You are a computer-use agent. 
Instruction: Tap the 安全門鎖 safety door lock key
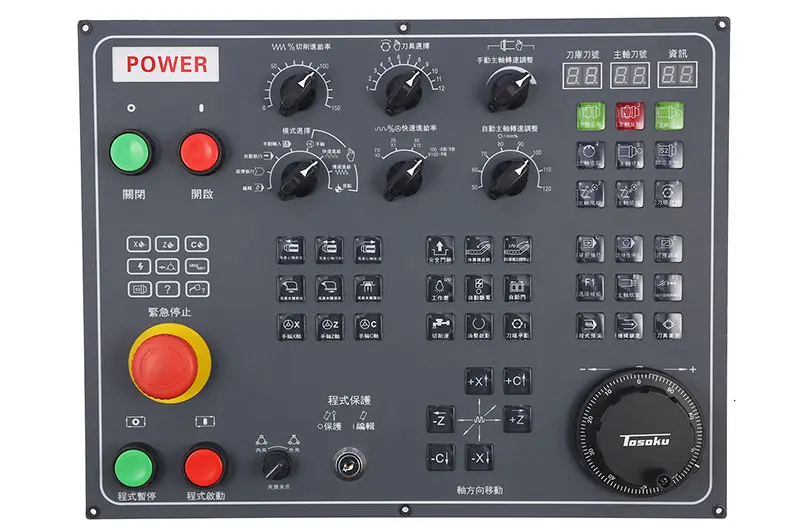coord(440,249)
